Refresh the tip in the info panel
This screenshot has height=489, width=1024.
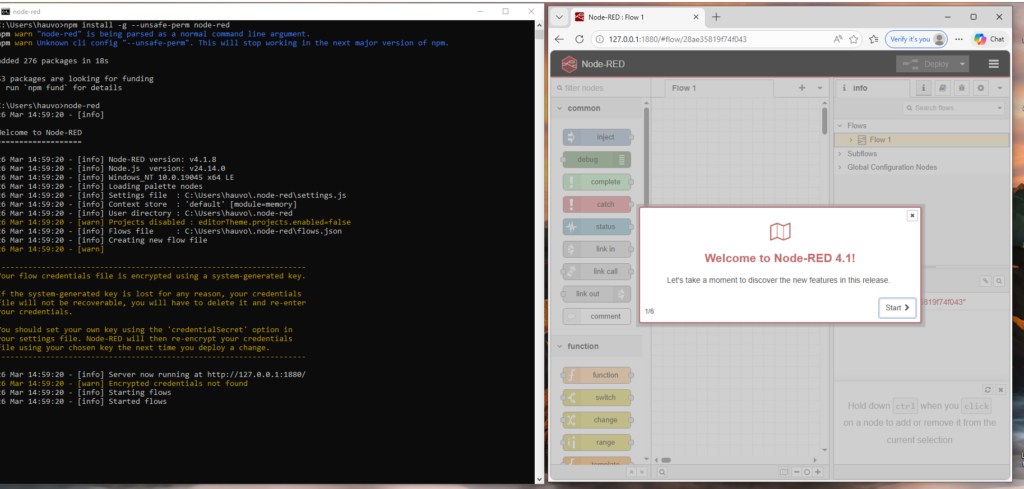point(986,389)
